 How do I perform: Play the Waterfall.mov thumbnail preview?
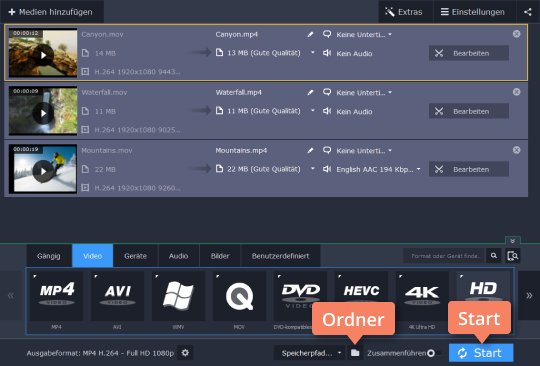[43, 113]
